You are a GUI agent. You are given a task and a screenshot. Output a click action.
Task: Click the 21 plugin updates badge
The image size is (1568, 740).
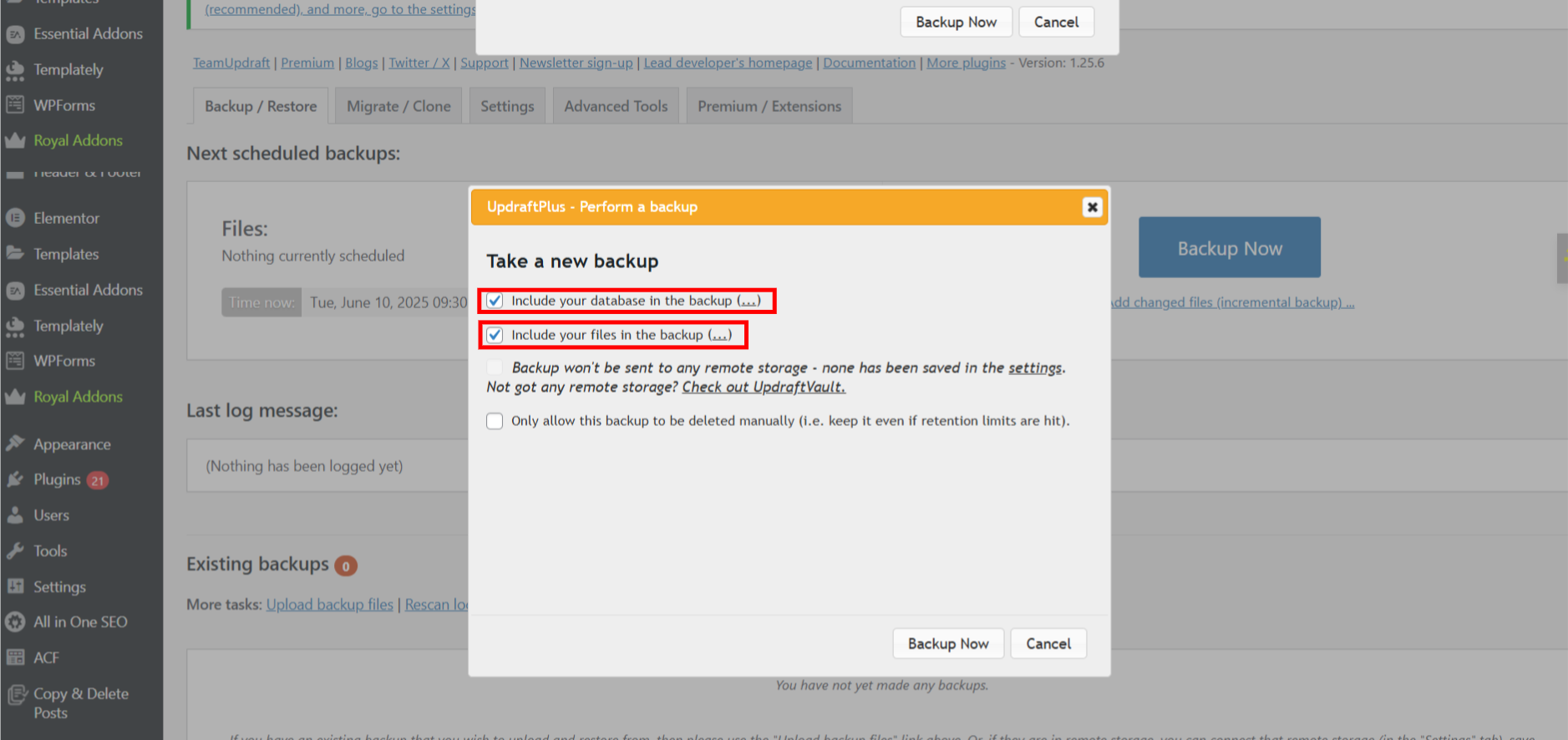(x=98, y=480)
